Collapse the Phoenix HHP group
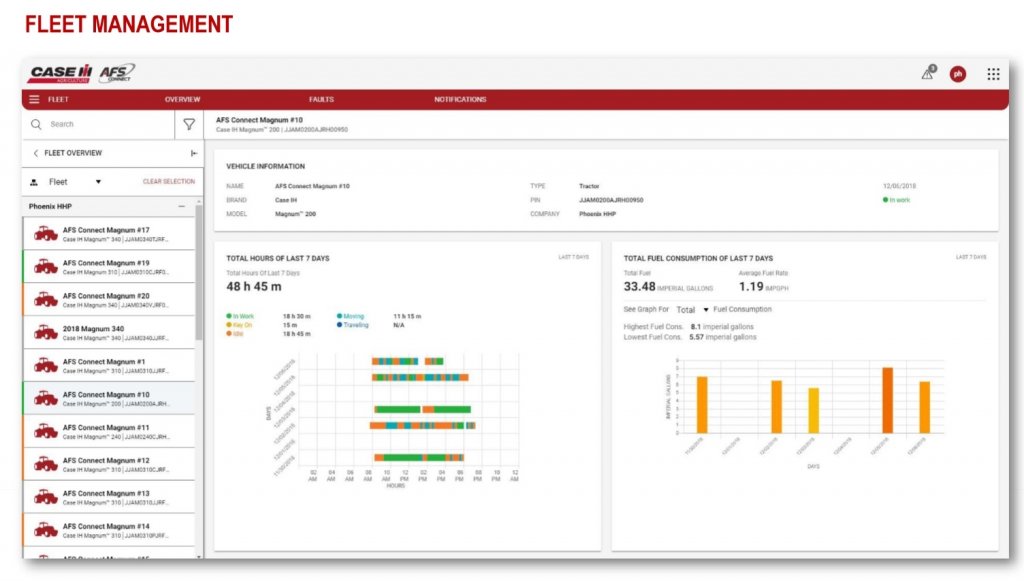The width and height of the screenshot is (1024, 581). (182, 206)
